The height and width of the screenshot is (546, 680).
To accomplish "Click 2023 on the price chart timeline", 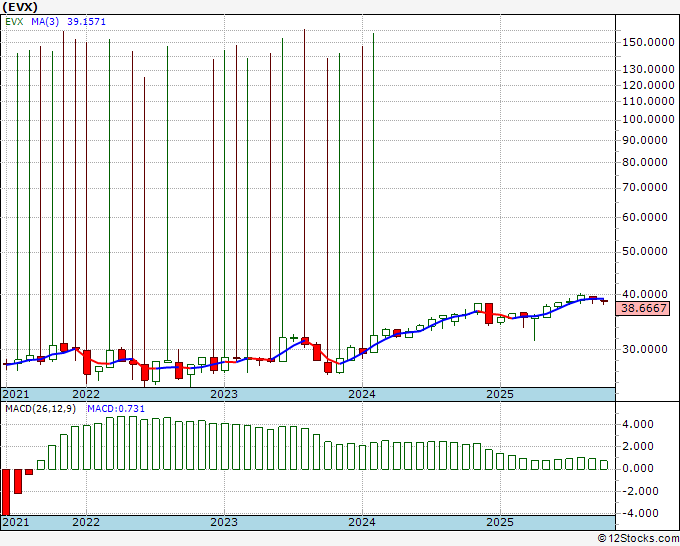I will pos(224,394).
